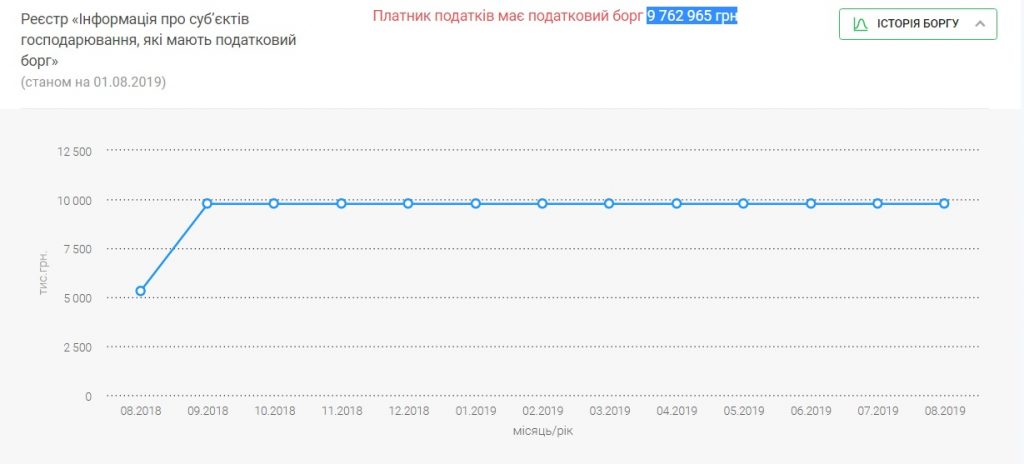Click the 09.2018 data point on chart
Viewport: 1024px width, 464px height.
(207, 203)
